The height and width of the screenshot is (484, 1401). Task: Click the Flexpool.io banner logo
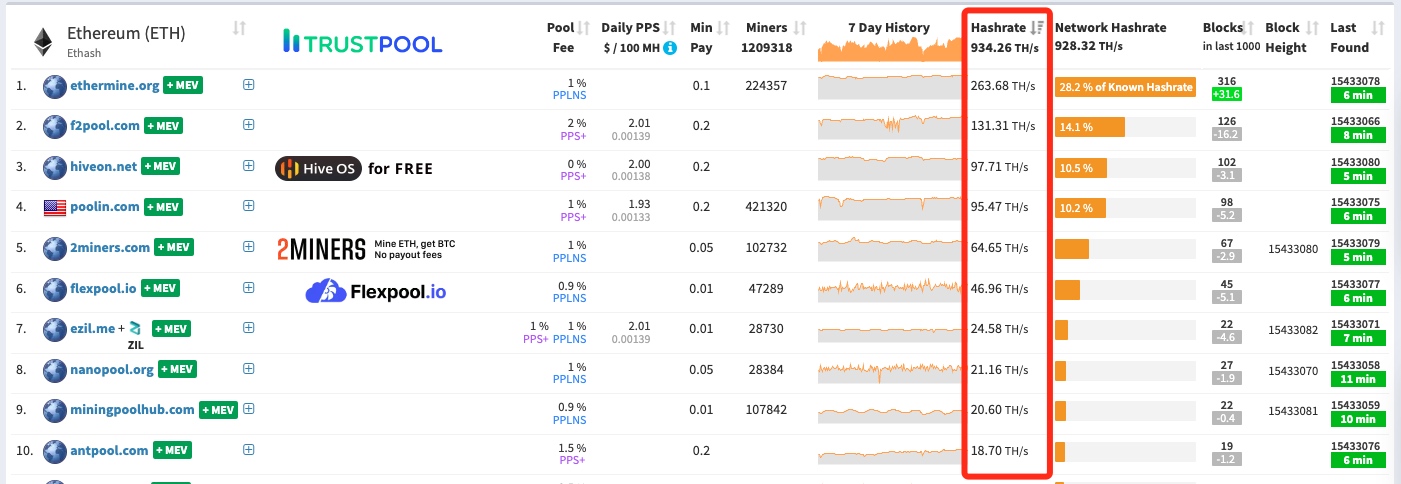376,291
